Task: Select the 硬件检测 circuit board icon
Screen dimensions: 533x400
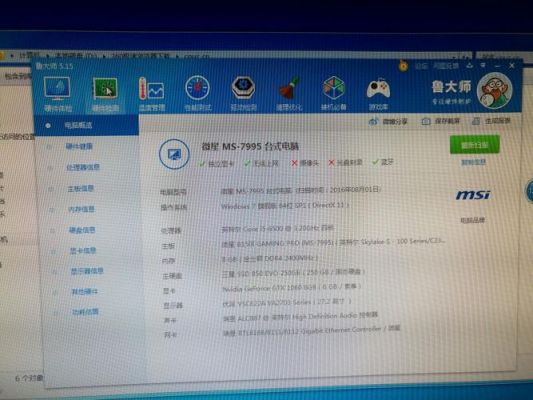Action: pyautogui.click(x=105, y=89)
